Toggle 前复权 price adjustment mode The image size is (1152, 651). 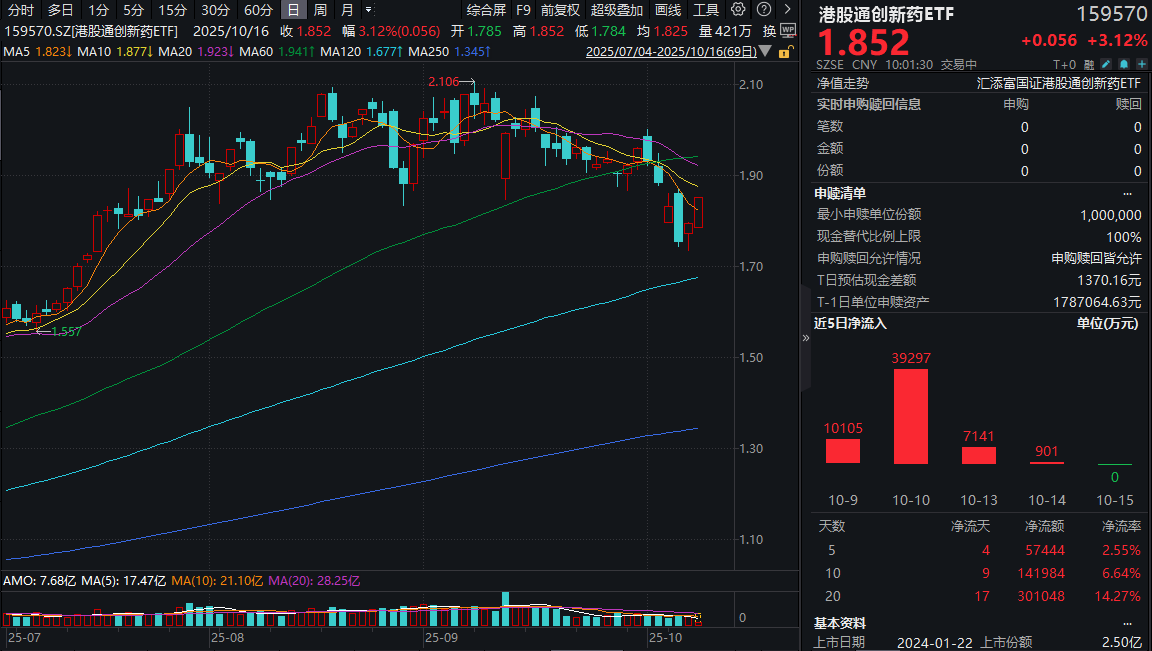point(557,9)
